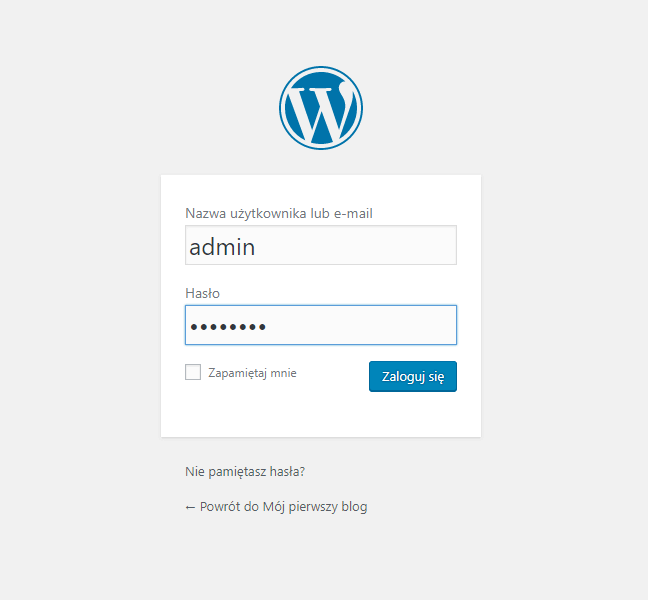The width and height of the screenshot is (648, 600).
Task: Click the Zapamiętaj mnie label text
Action: pos(252,373)
